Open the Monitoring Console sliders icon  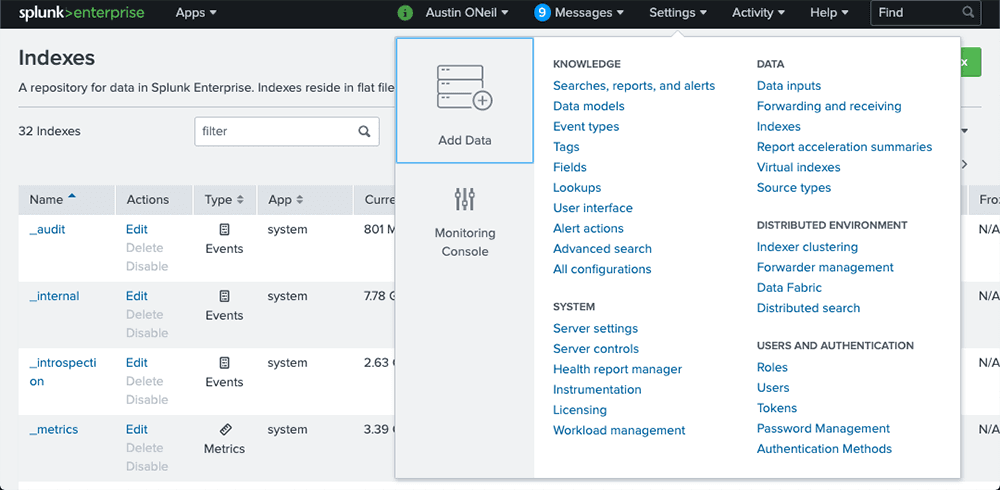click(465, 199)
